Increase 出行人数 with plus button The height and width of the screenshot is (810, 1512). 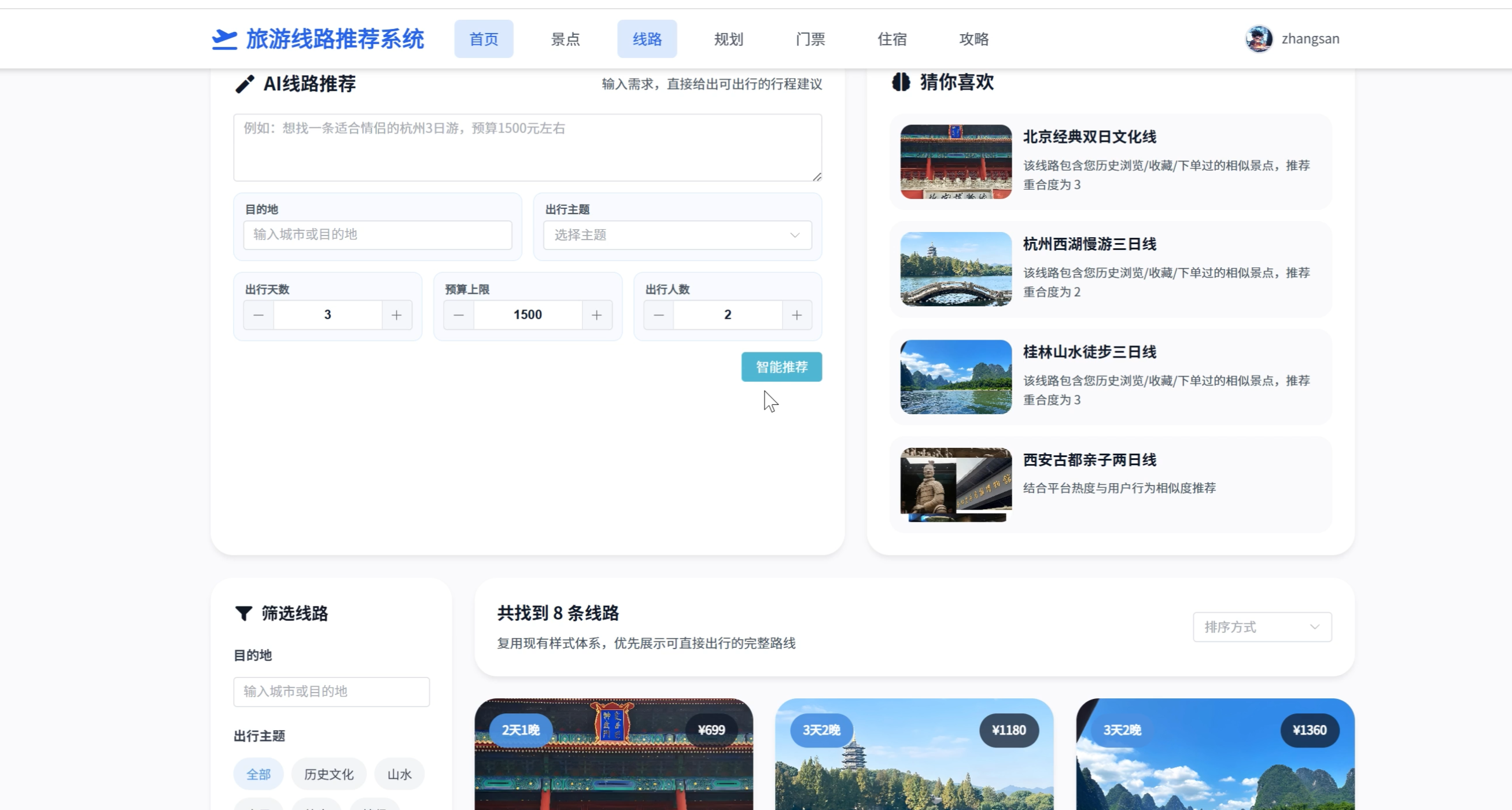[x=796, y=315]
